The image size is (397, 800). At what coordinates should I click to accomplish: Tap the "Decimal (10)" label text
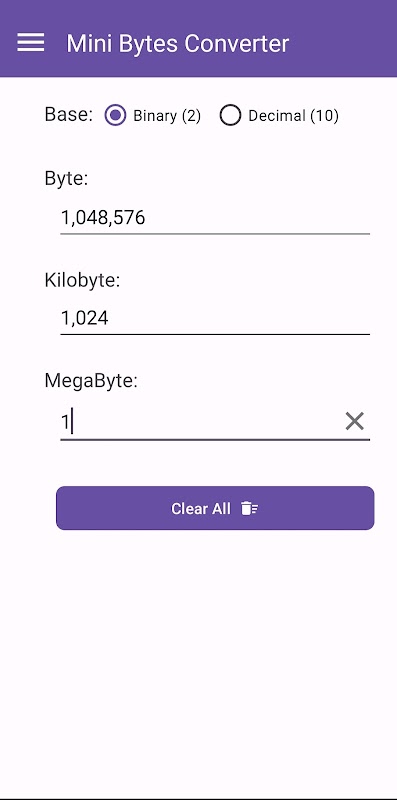(293, 116)
